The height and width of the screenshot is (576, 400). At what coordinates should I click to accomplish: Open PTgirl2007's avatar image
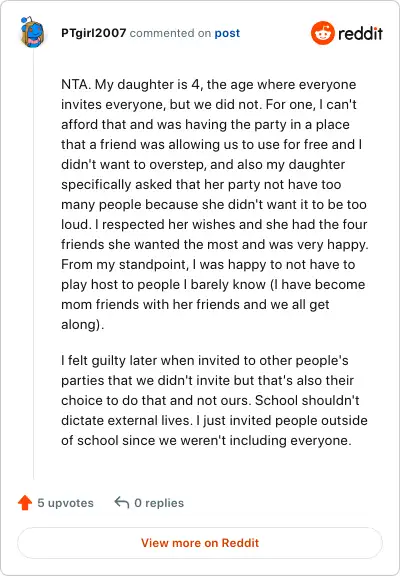pyautogui.click(x=32, y=32)
